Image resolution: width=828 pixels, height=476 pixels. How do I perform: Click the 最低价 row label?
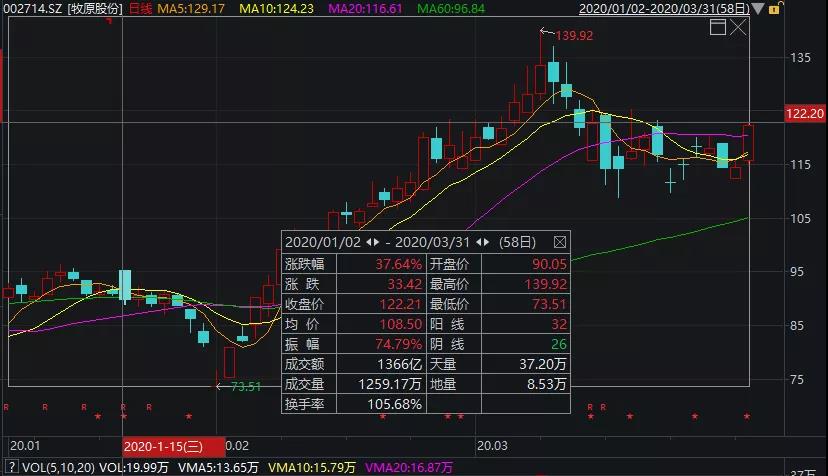(x=449, y=304)
